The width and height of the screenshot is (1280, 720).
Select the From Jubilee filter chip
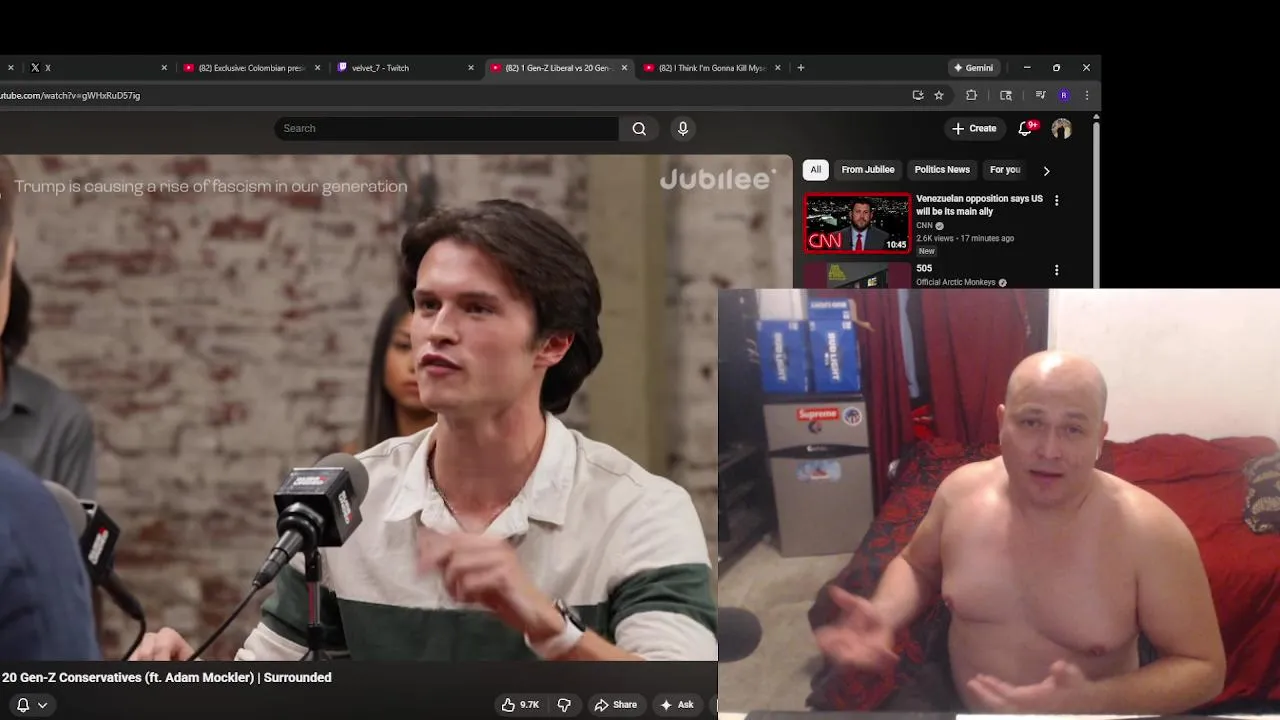[868, 170]
